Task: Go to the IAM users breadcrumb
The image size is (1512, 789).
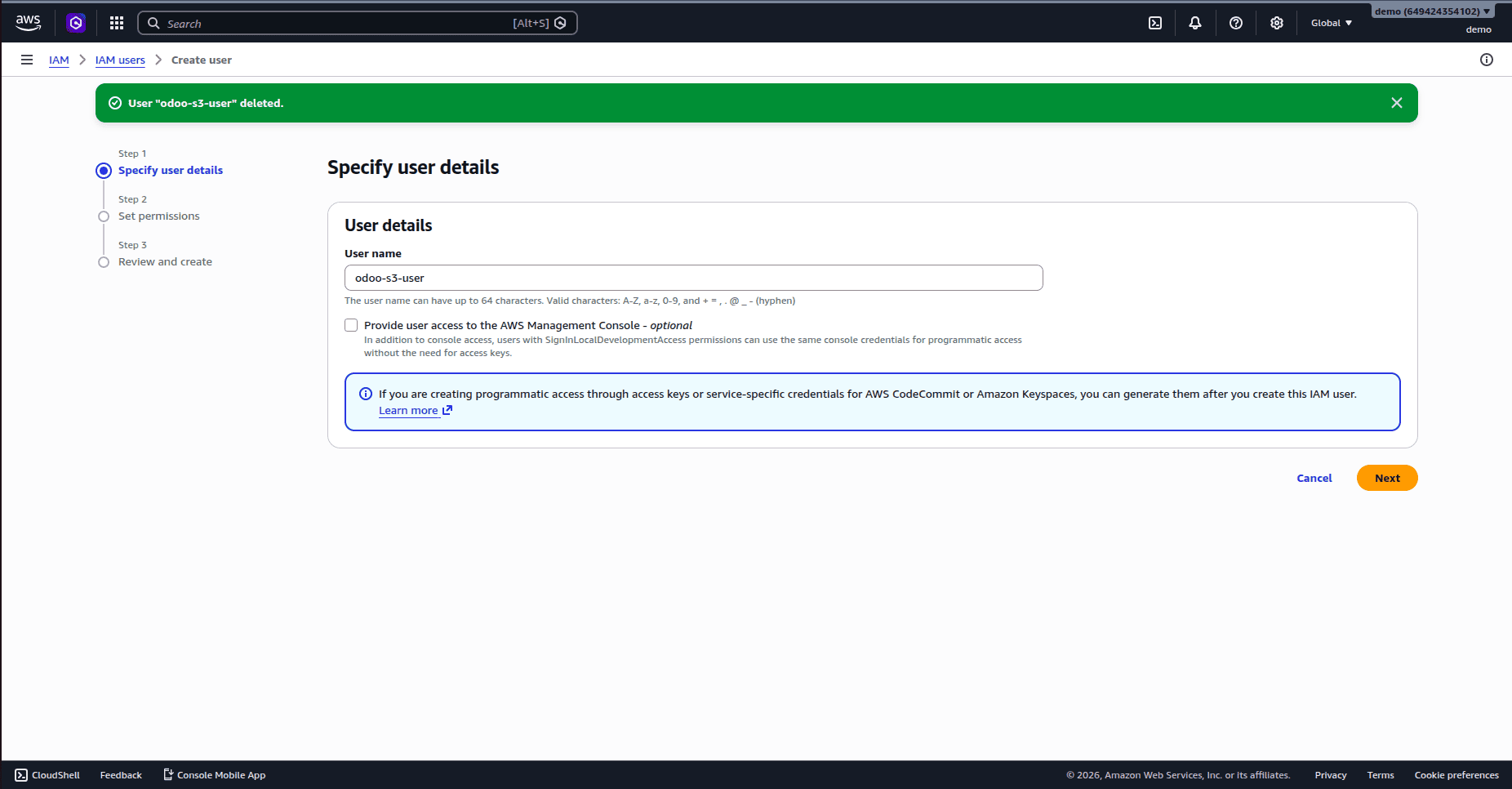Action: pyautogui.click(x=120, y=60)
